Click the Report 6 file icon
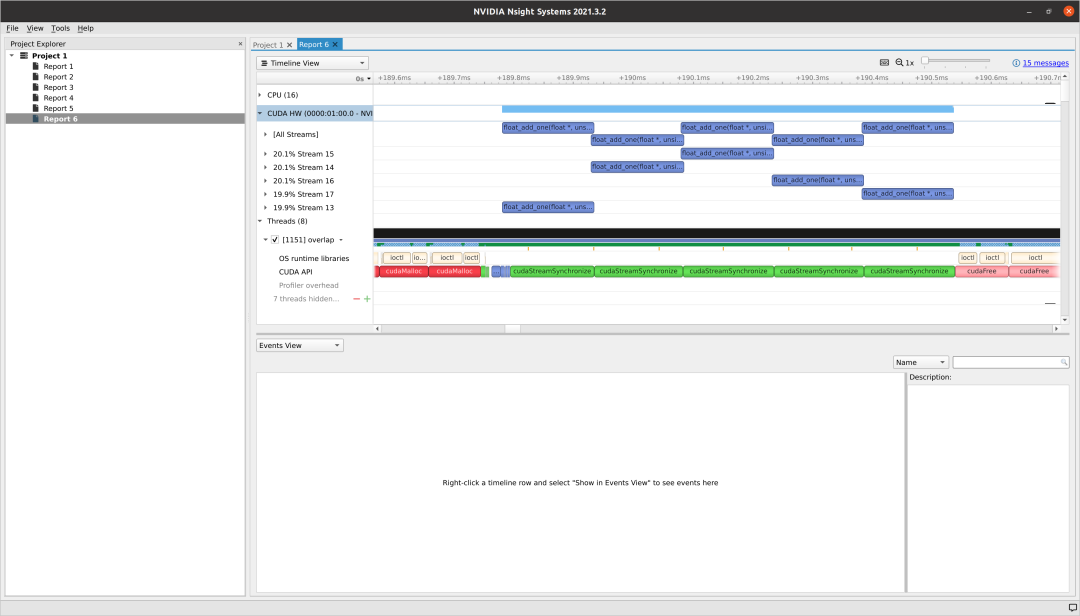The width and height of the screenshot is (1080, 616). pyautogui.click(x=36, y=119)
